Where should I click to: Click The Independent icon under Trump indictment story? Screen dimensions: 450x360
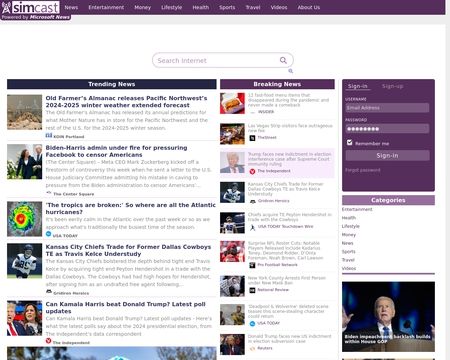(x=252, y=171)
